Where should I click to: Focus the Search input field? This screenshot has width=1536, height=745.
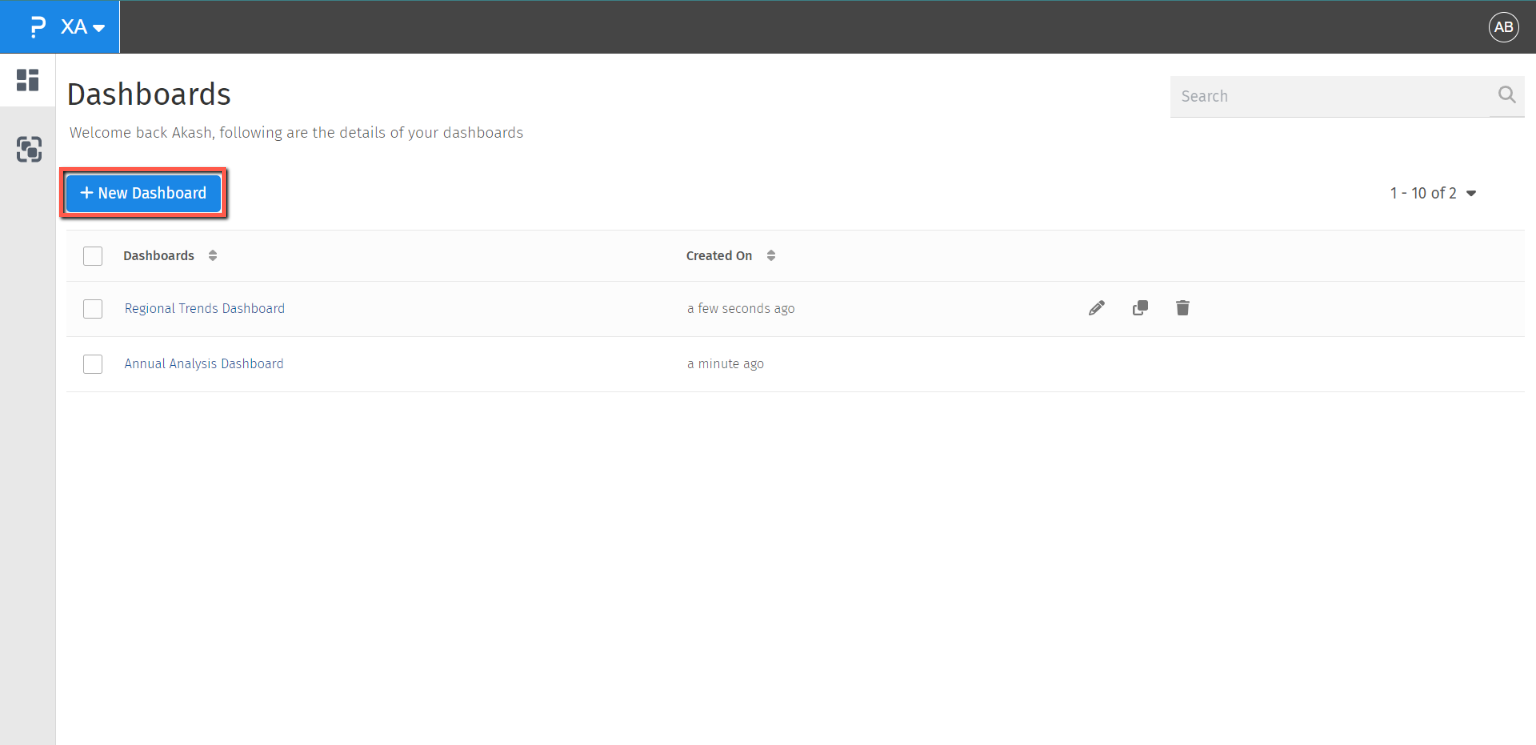coord(1330,96)
